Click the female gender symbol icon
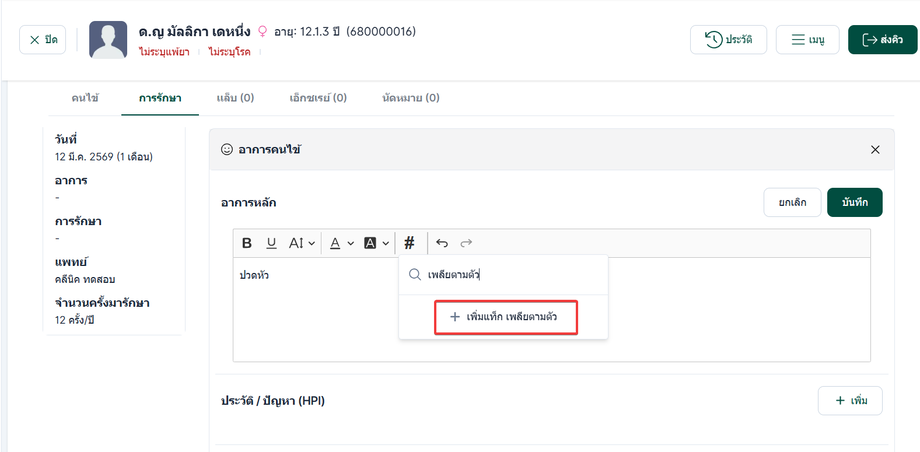920x452 pixels. pos(262,32)
